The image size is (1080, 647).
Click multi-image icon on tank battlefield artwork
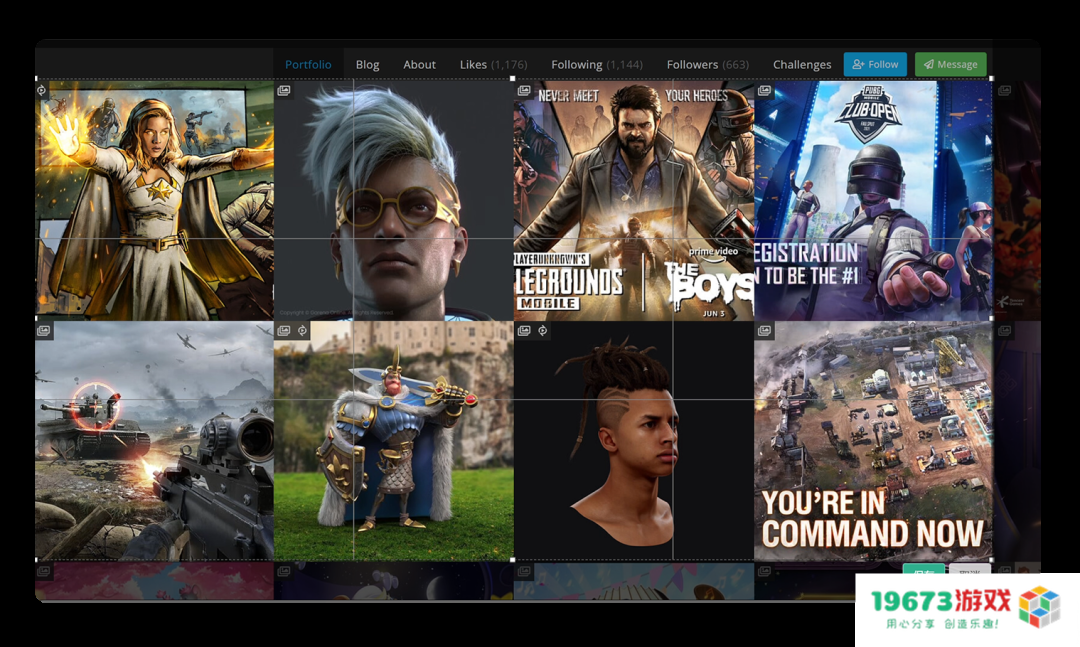pos(44,331)
